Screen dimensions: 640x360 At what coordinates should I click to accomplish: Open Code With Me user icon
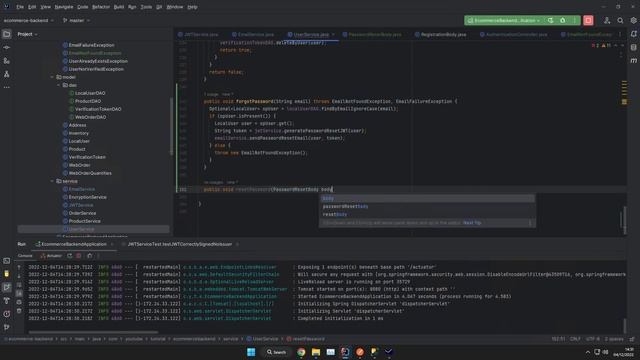point(607,20)
